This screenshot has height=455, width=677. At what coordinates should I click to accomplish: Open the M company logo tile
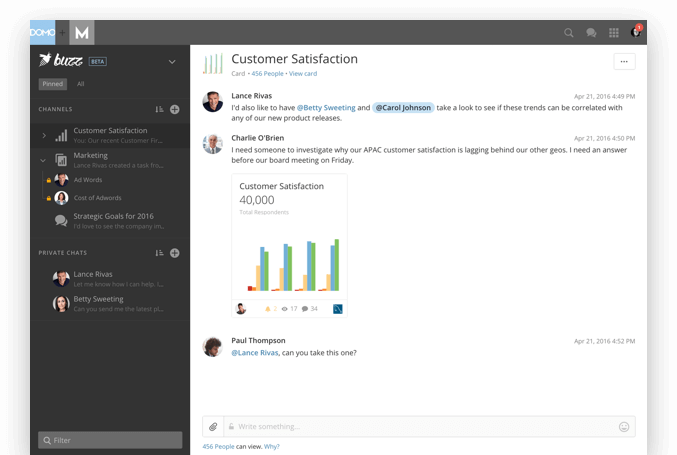coord(82,32)
